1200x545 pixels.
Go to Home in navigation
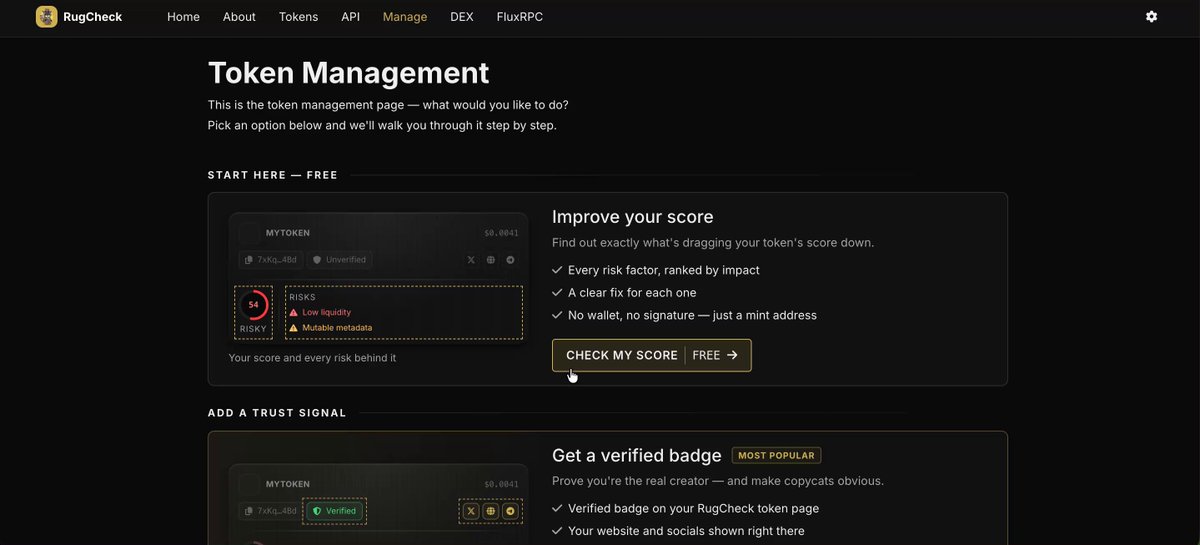pyautogui.click(x=183, y=17)
